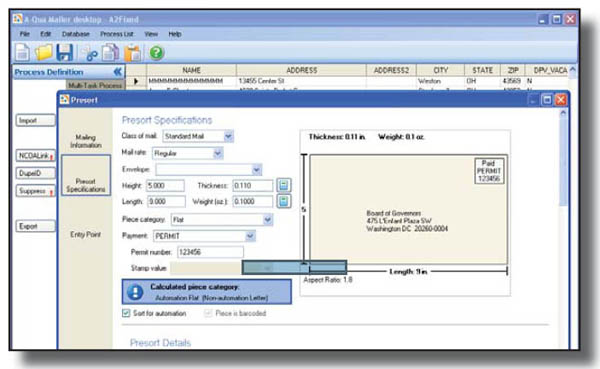Click the Length input field
600x369 pixels.
(x=166, y=201)
